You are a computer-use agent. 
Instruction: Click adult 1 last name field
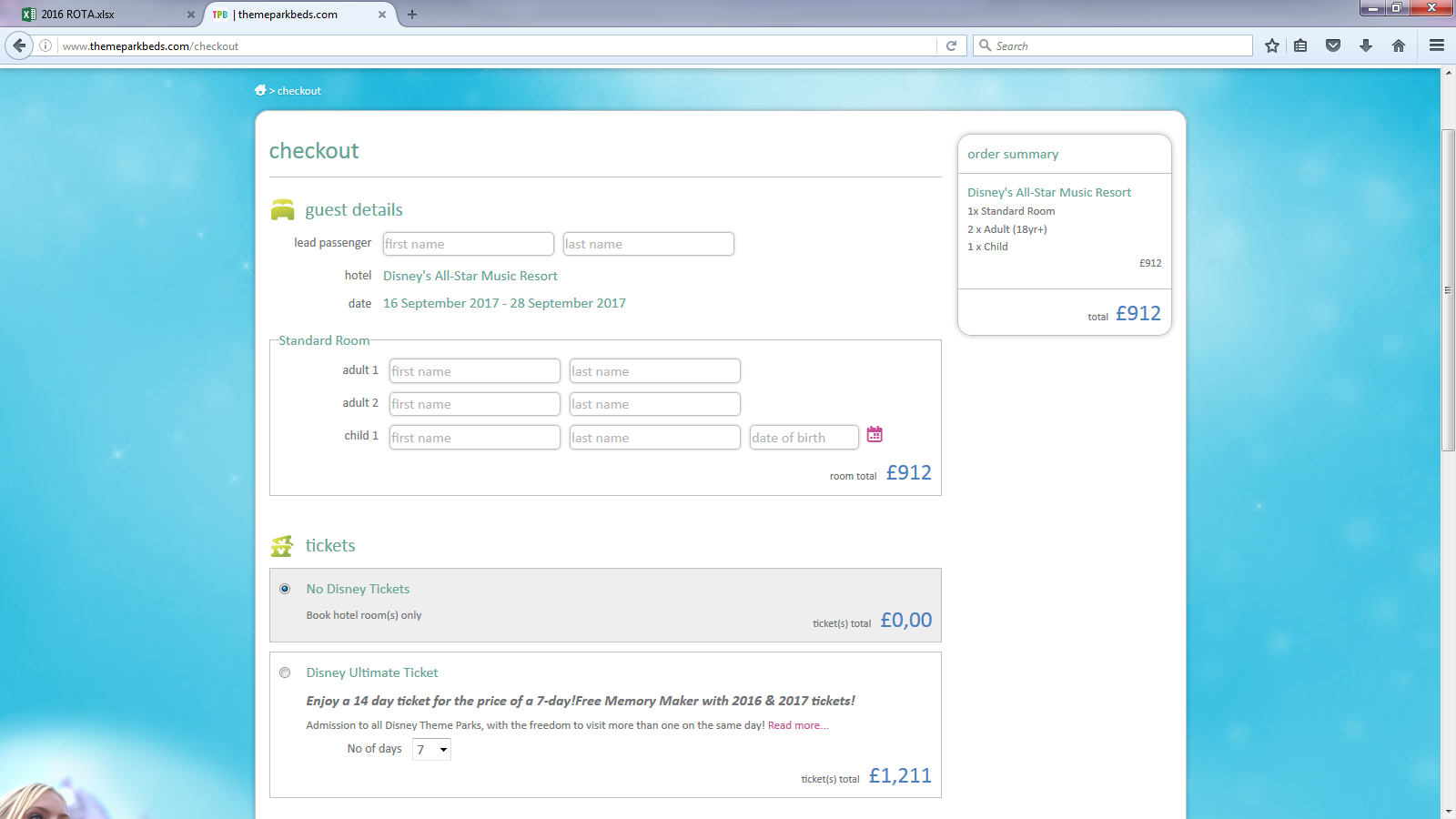click(655, 371)
